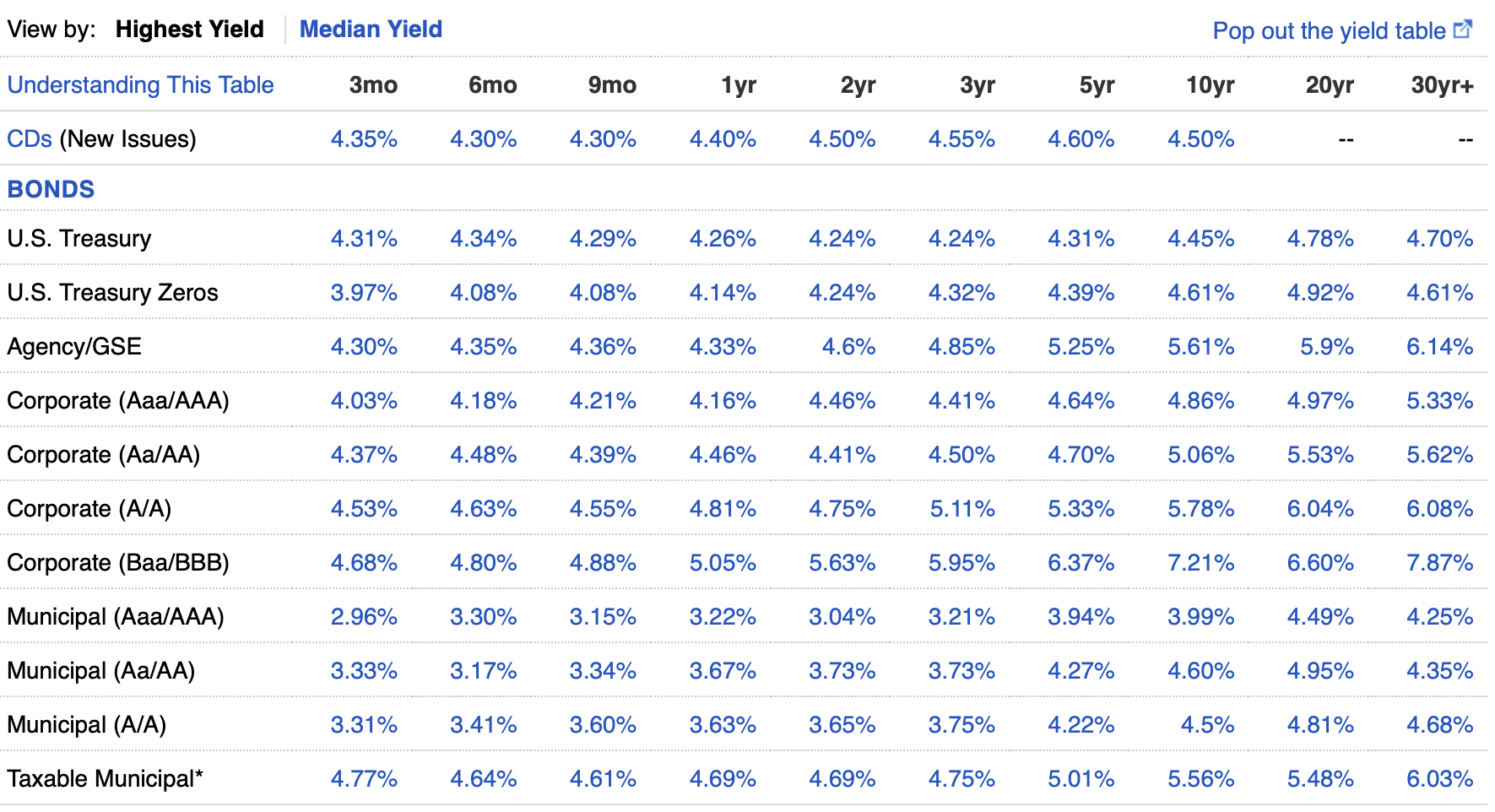Click CDs New Issues 3mo yield 4.35%
1495x812 pixels.
pyautogui.click(x=364, y=139)
